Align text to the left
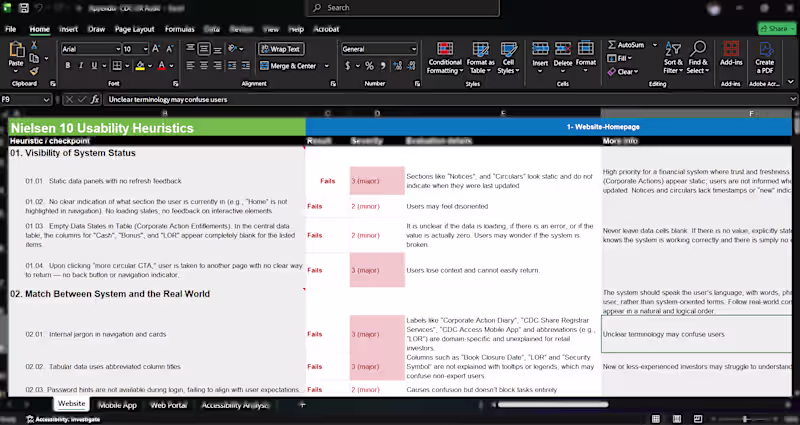 [x=190, y=66]
